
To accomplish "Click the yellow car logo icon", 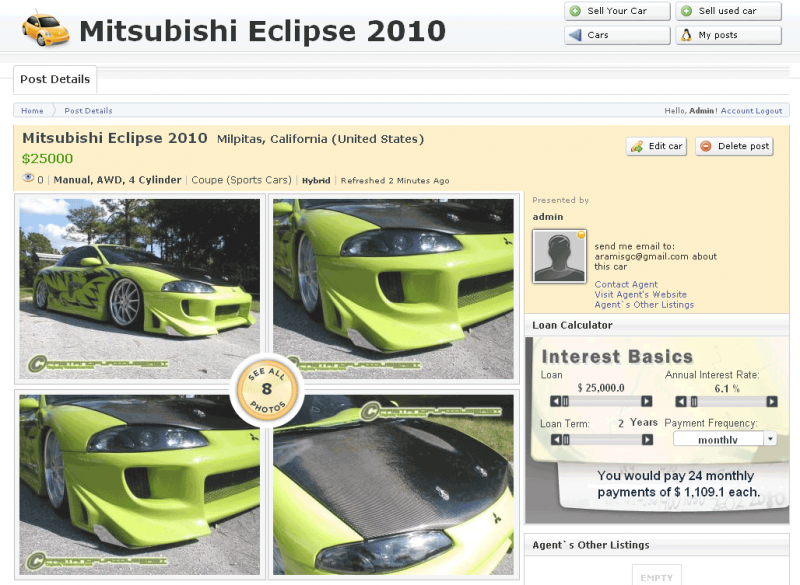I will point(45,30).
